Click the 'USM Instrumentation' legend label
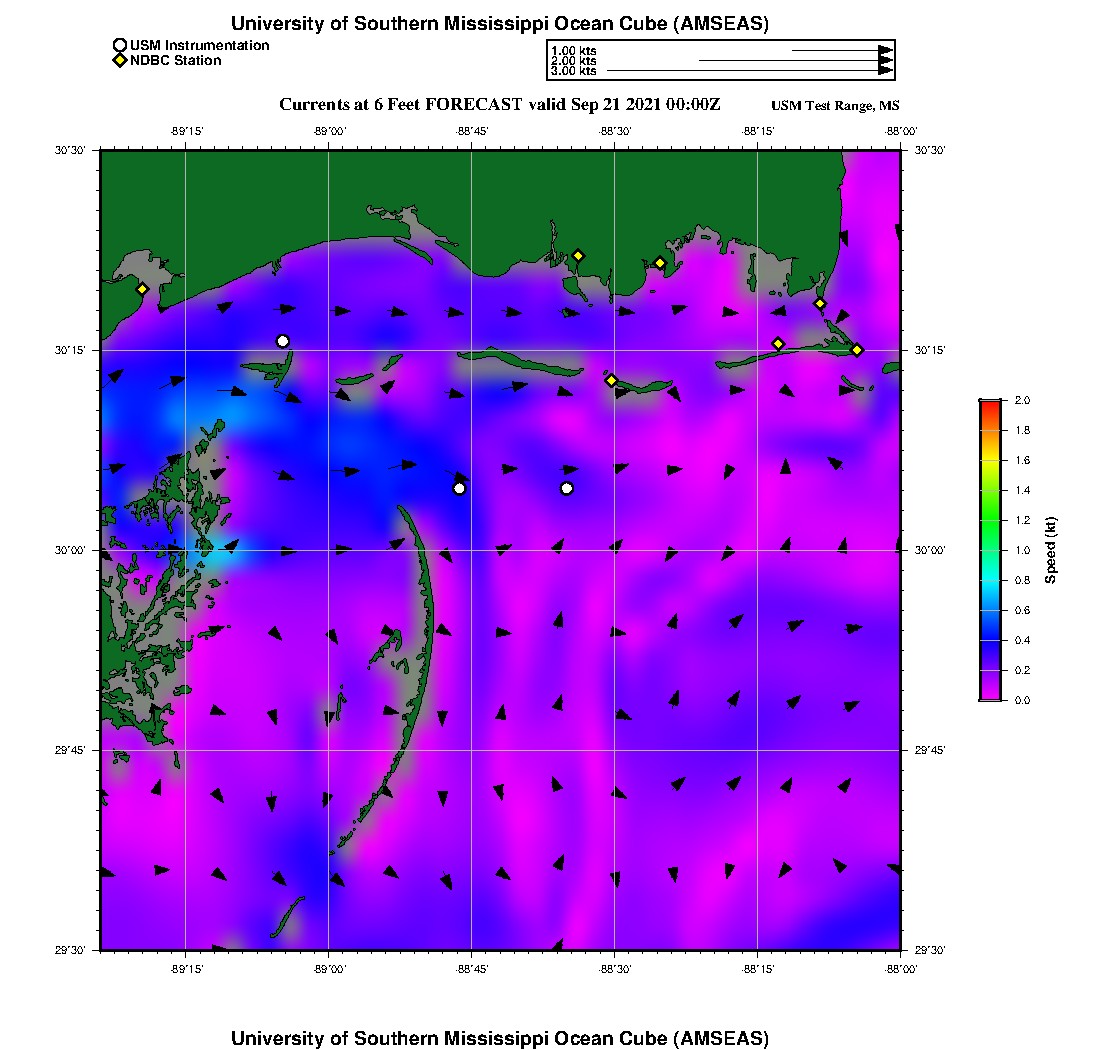The width and height of the screenshot is (1100, 1050). [200, 46]
